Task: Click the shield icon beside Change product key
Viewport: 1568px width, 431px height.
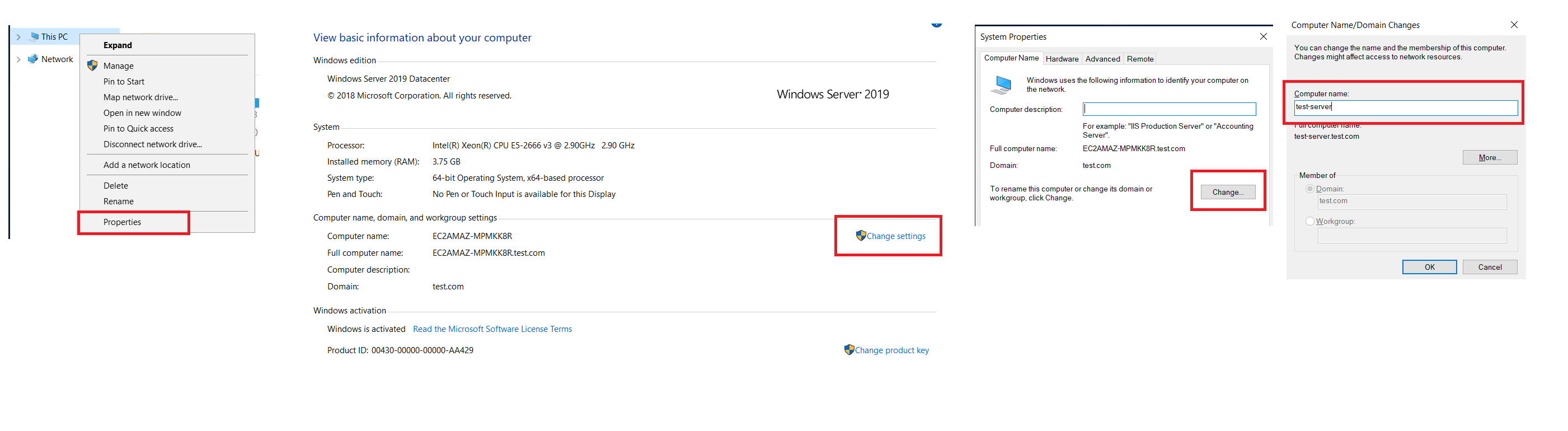Action: (x=849, y=349)
